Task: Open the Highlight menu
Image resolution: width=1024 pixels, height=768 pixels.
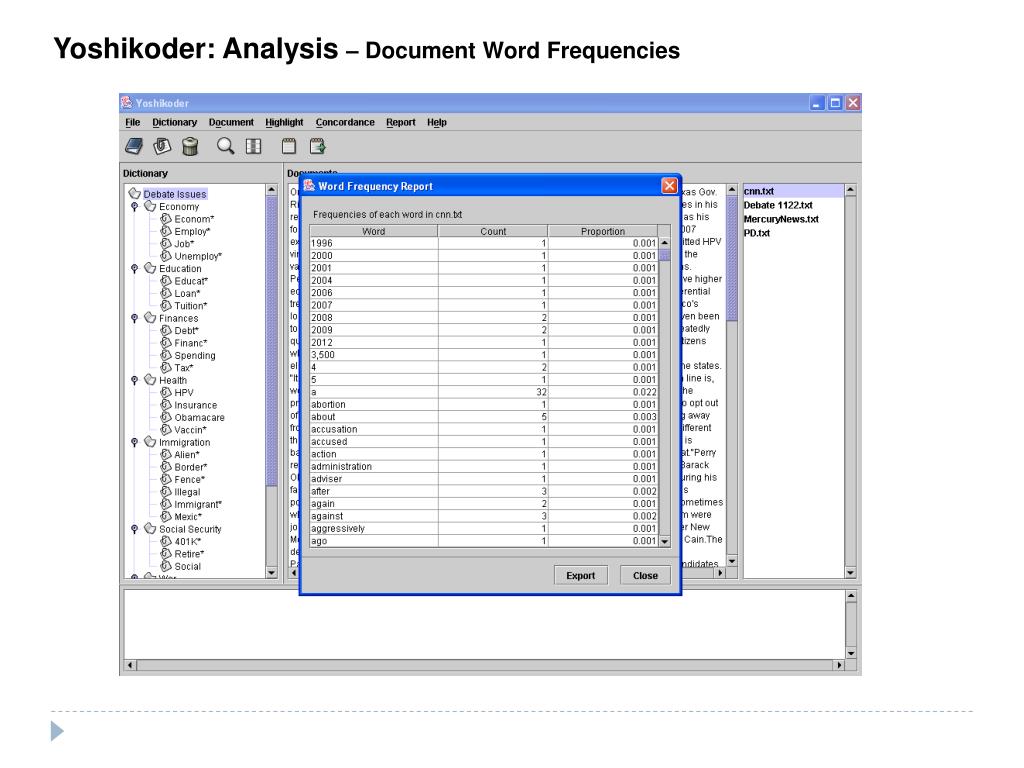Action: [284, 122]
